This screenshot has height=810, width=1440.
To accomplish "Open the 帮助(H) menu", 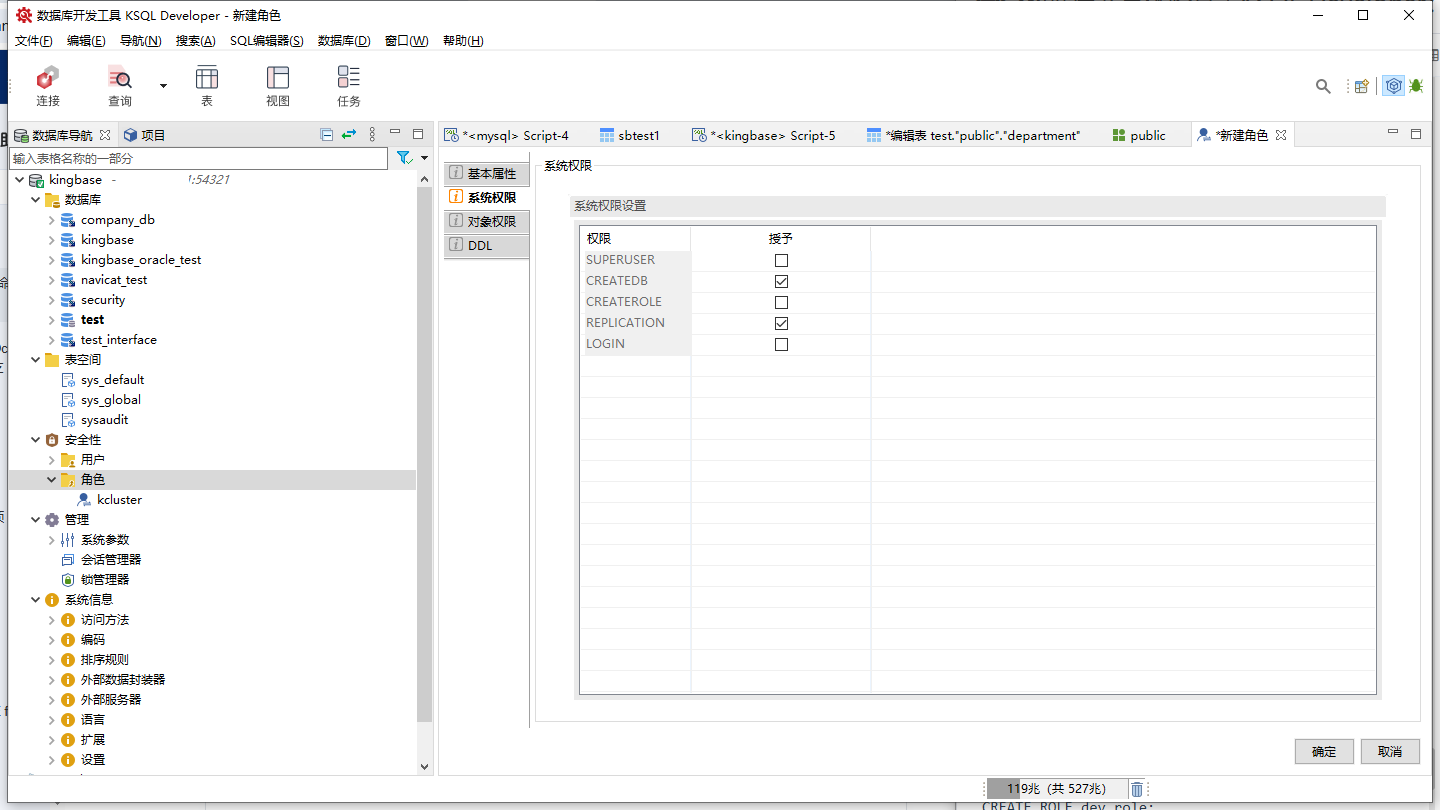I will pyautogui.click(x=462, y=41).
